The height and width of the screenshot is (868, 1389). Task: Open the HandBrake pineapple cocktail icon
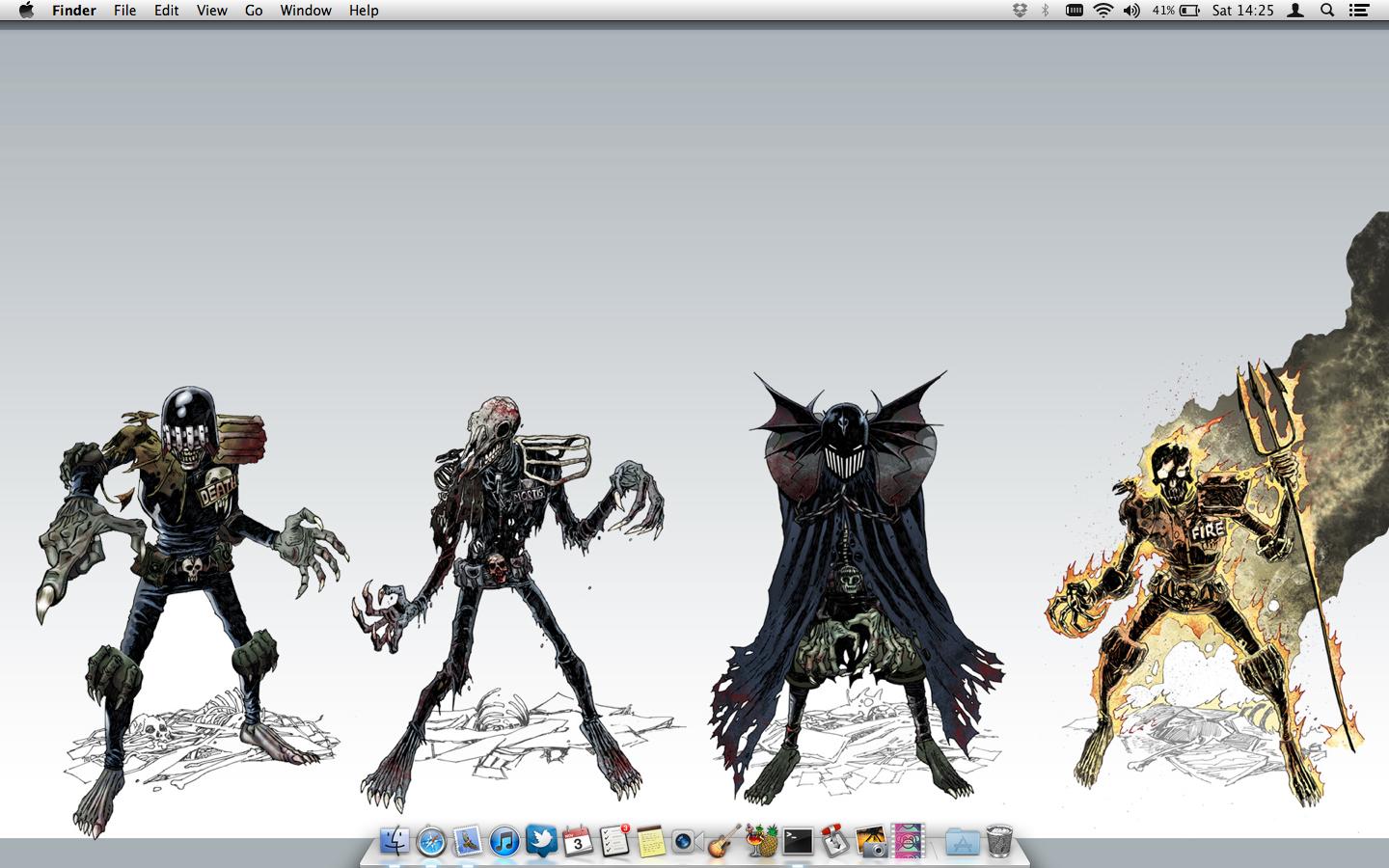click(761, 841)
